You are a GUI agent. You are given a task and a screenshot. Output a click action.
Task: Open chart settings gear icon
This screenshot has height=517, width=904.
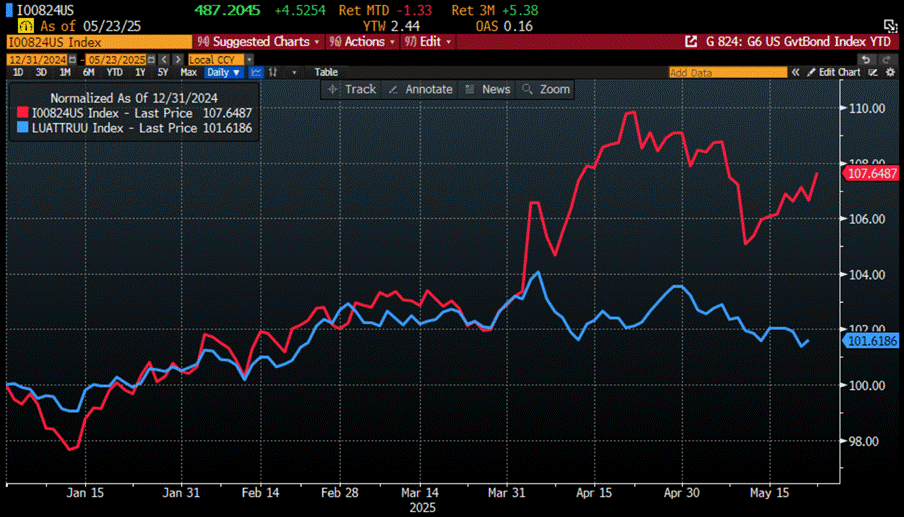tap(890, 72)
